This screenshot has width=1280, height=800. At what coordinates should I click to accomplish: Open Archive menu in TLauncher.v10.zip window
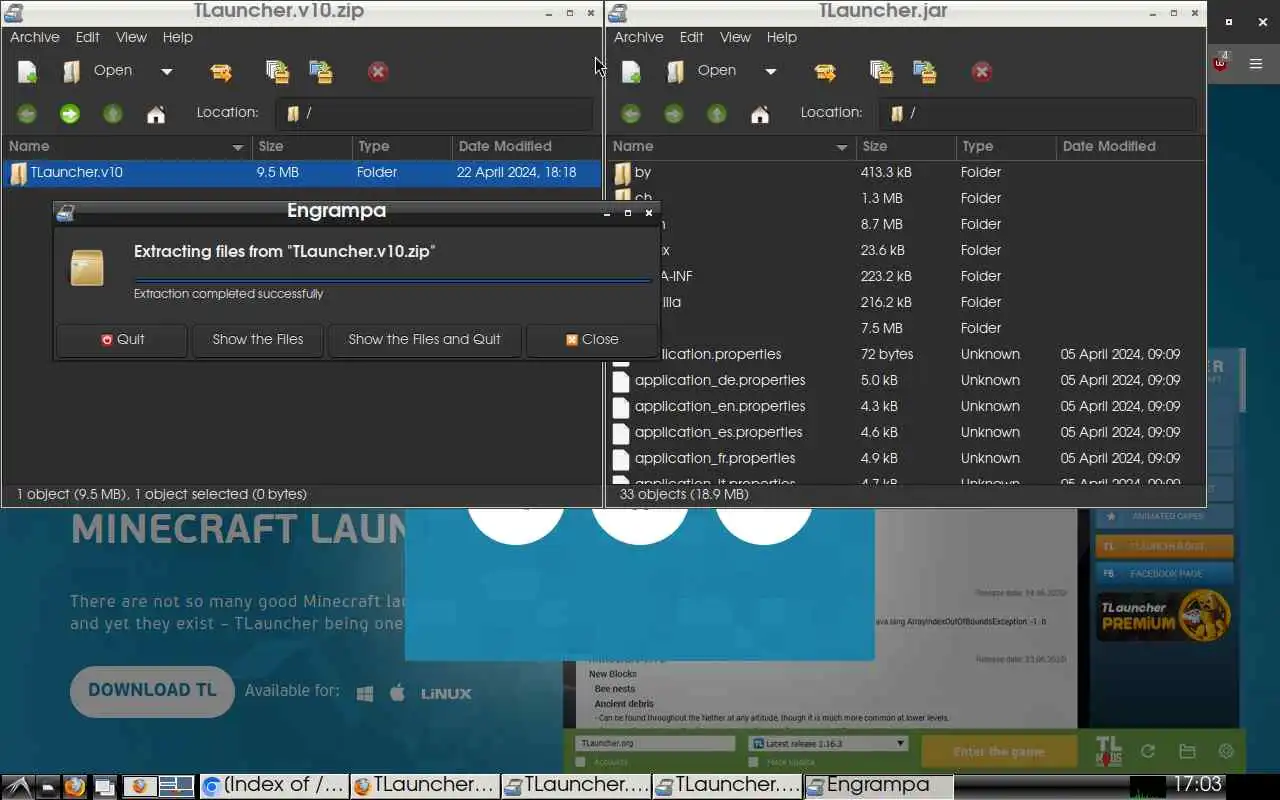point(35,37)
